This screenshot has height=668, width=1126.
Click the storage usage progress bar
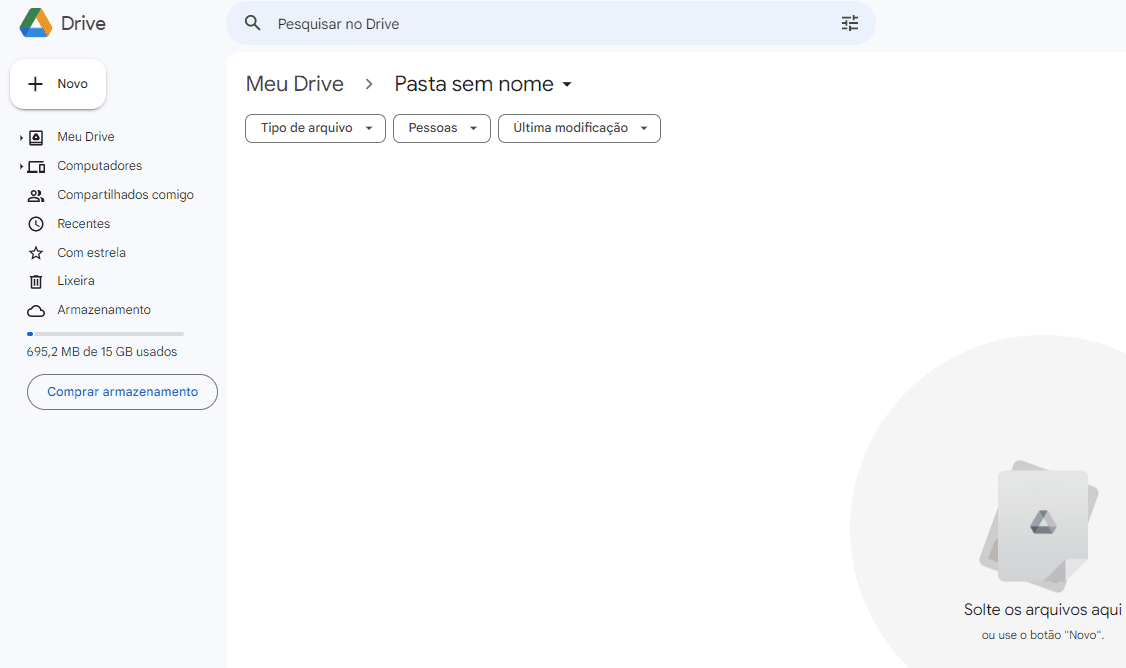pos(105,333)
